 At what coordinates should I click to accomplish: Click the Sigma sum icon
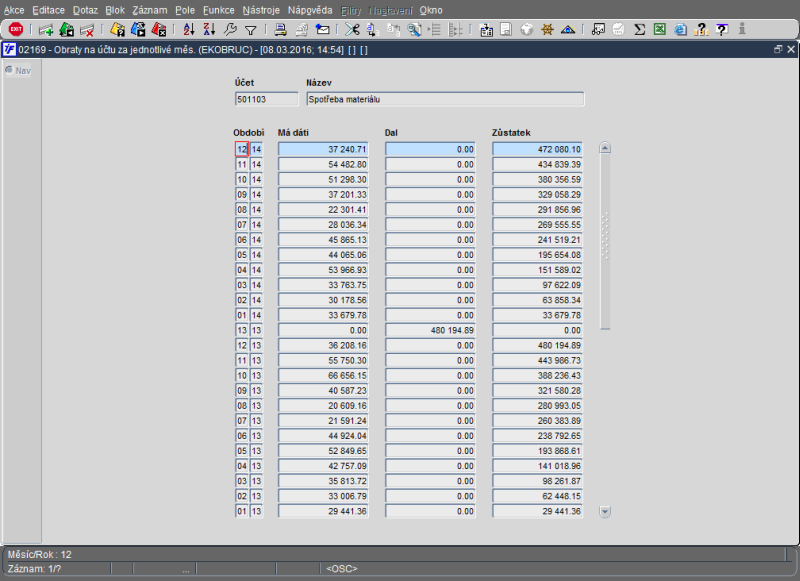640,29
